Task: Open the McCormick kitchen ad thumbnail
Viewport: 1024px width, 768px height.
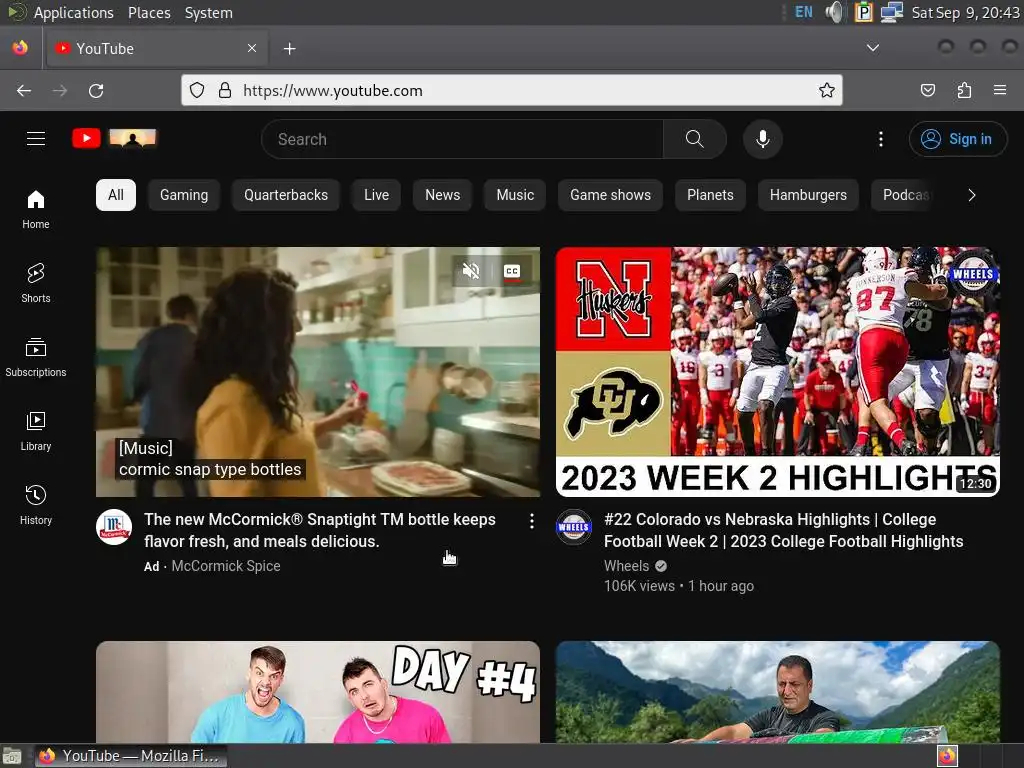Action: click(x=318, y=372)
